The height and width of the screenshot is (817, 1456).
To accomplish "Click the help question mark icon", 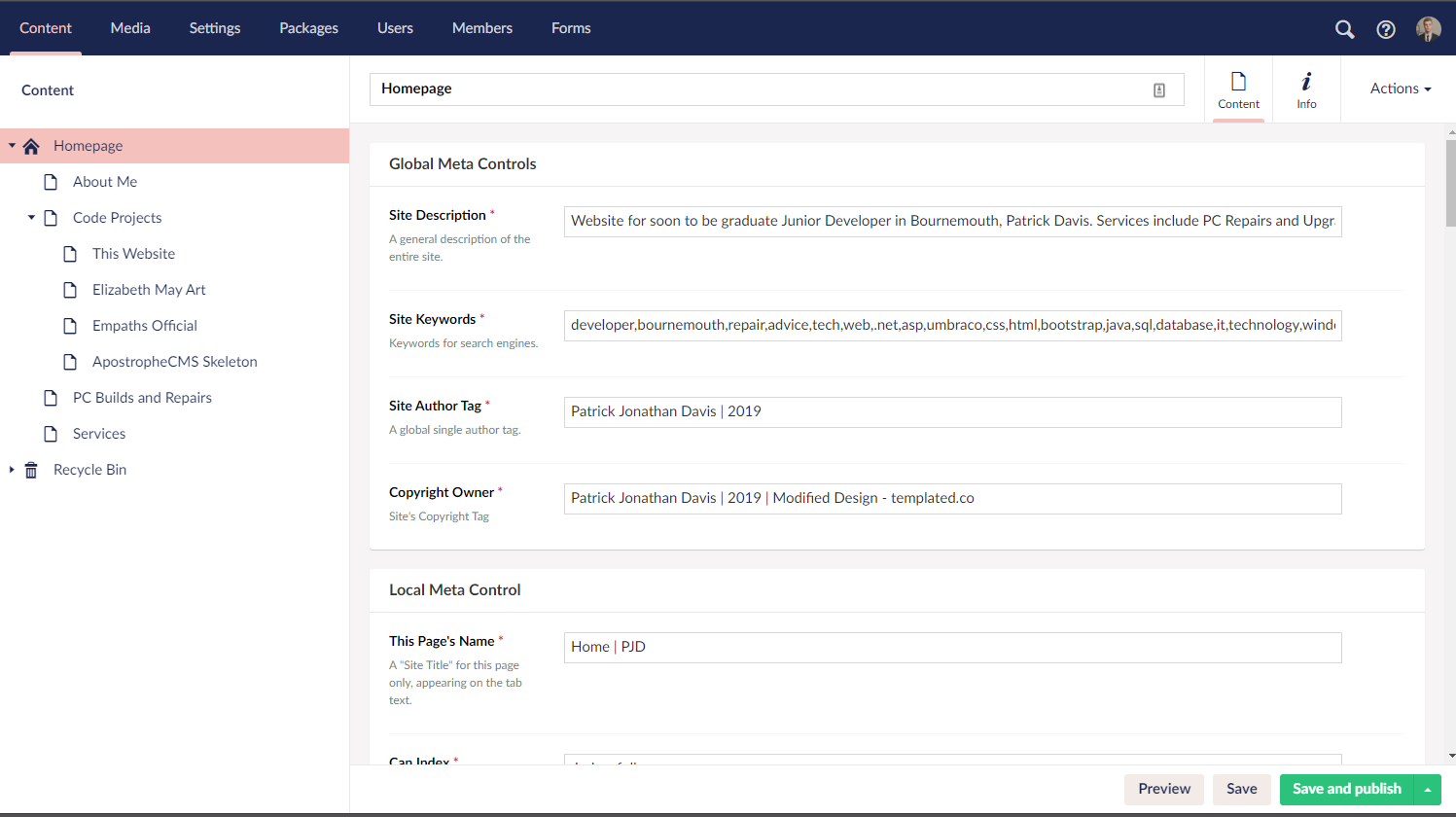I will point(1385,29).
